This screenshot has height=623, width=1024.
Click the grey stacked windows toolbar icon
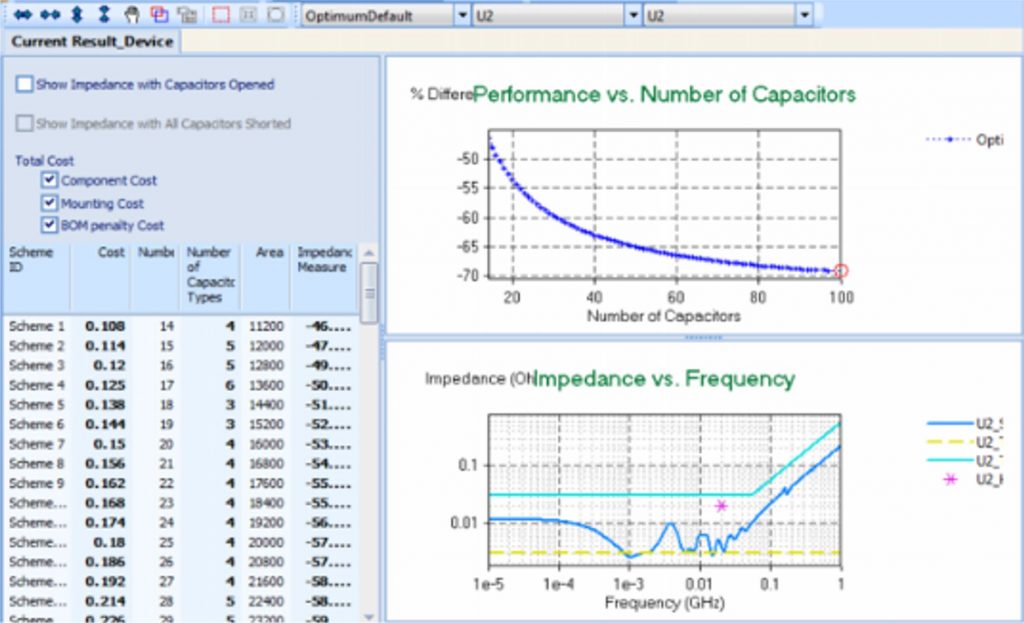click(187, 14)
